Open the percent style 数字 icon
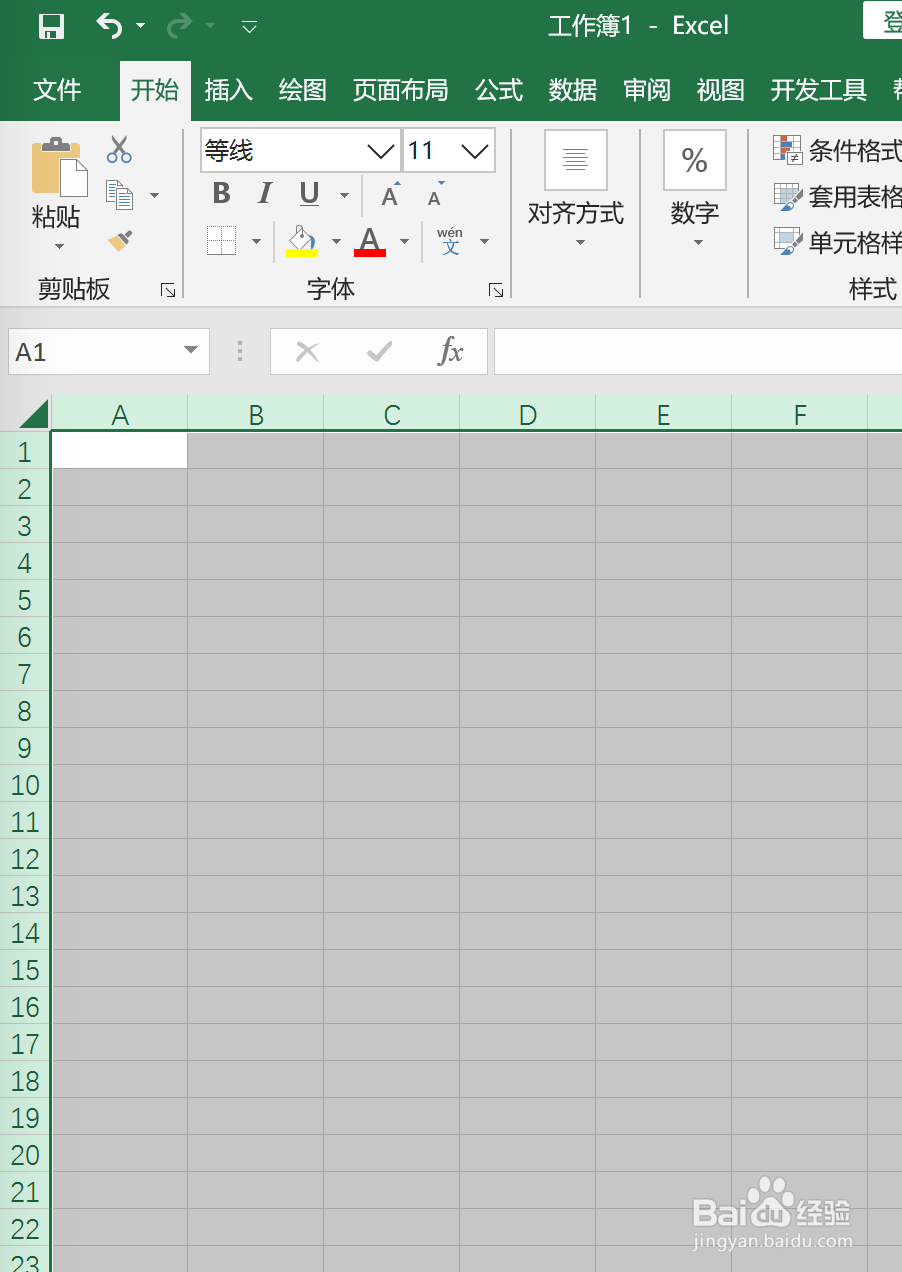902x1272 pixels. (694, 160)
